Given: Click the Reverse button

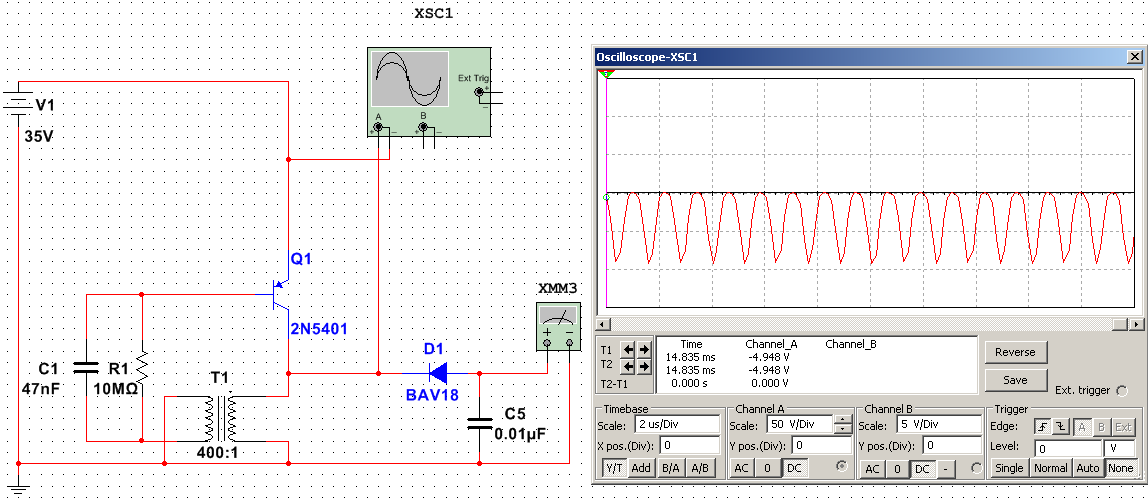Looking at the screenshot, I should click(x=1015, y=352).
